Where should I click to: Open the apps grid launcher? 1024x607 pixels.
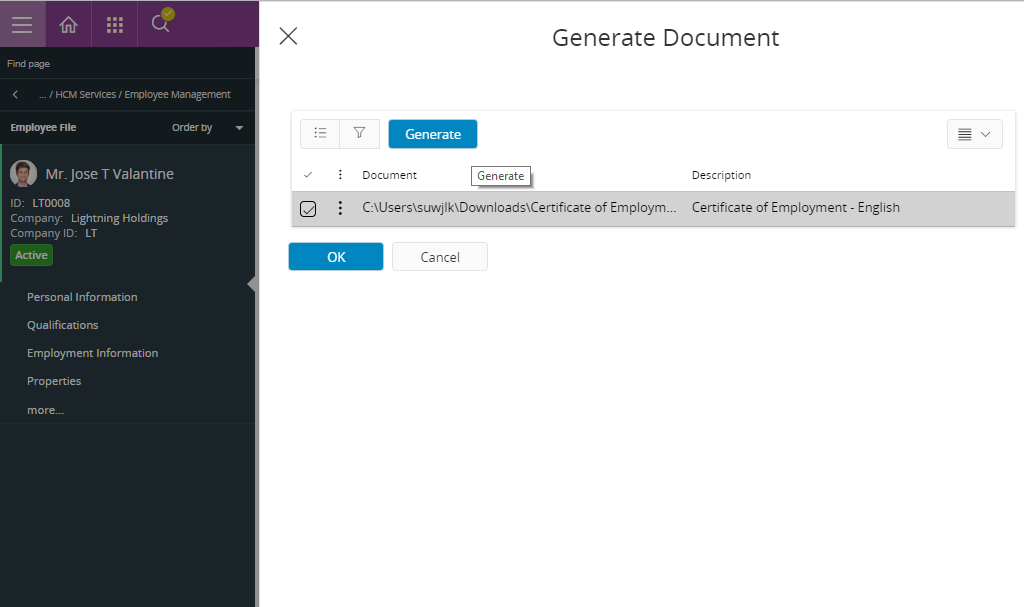[115, 24]
